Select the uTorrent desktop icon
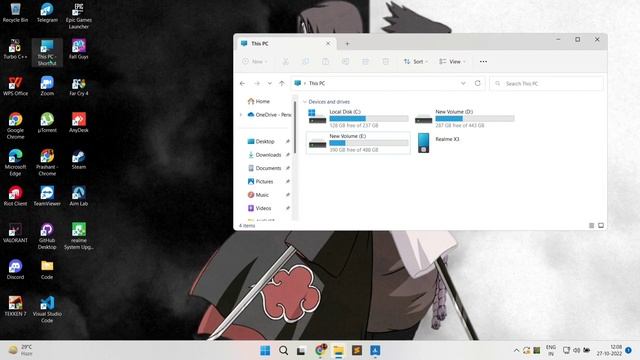 [47, 122]
